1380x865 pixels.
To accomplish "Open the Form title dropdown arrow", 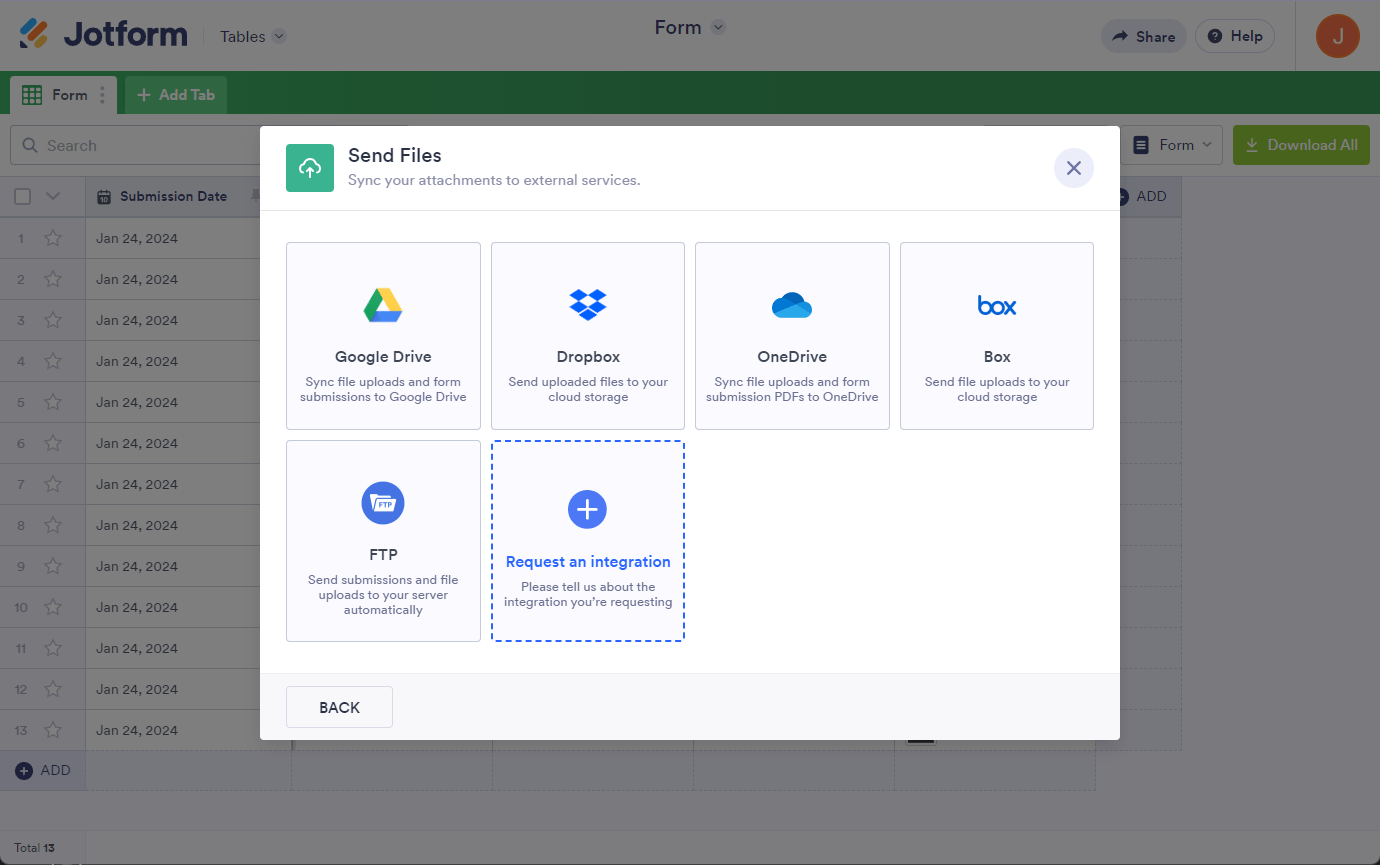I will point(718,28).
